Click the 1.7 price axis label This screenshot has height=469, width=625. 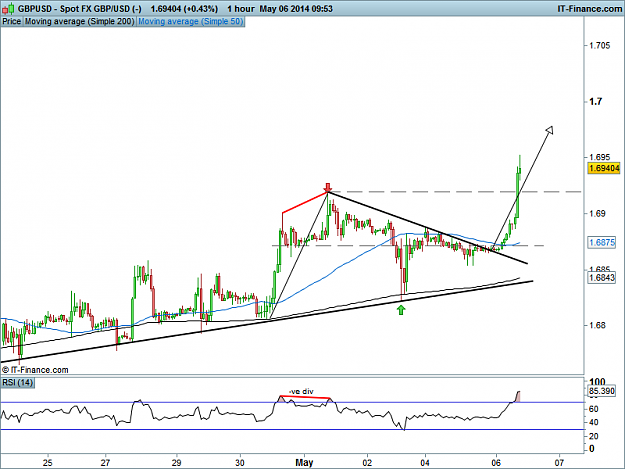click(596, 102)
